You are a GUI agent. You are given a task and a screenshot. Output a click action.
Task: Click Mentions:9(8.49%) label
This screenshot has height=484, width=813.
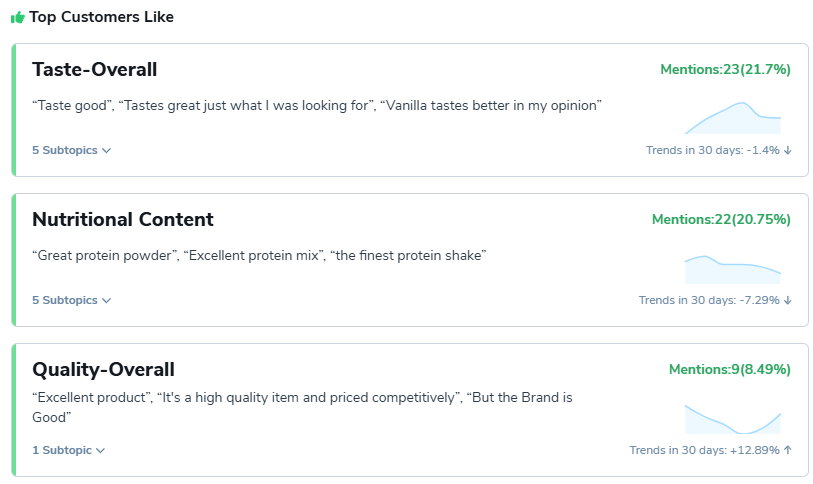click(729, 369)
